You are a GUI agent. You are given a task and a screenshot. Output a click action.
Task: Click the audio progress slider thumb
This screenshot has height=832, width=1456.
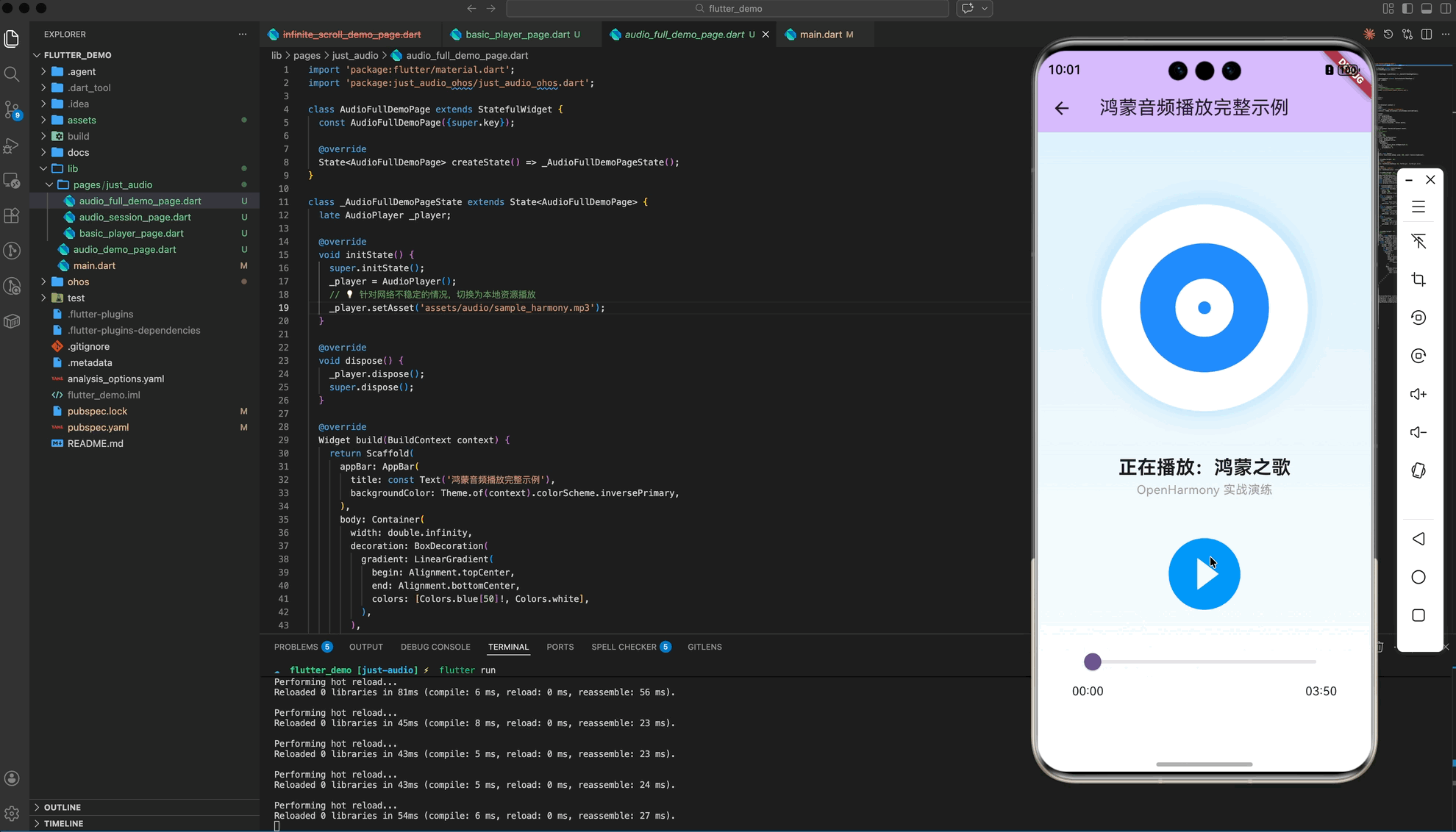1093,661
